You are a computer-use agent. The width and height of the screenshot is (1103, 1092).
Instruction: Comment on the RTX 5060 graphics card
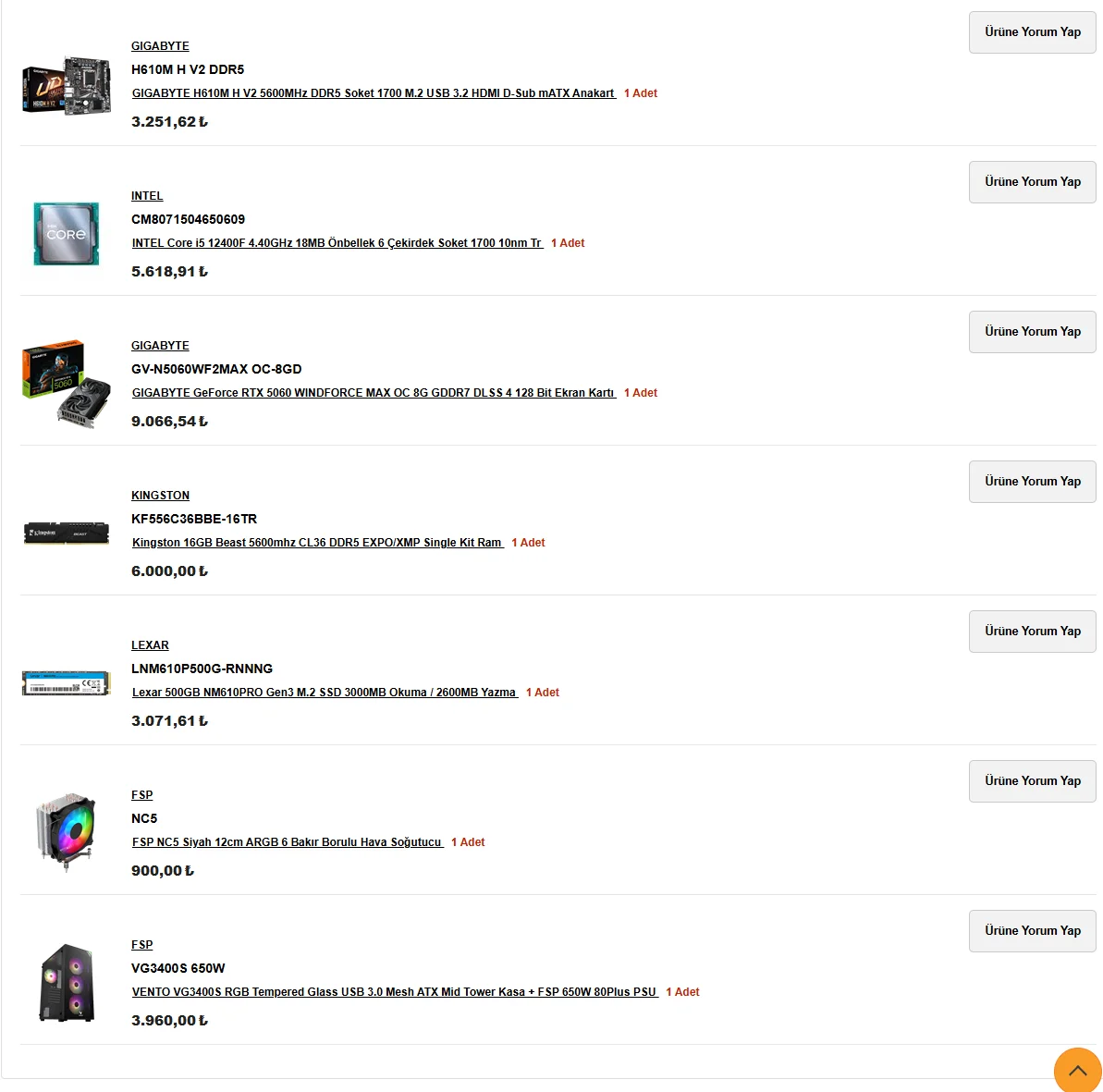tap(1032, 332)
